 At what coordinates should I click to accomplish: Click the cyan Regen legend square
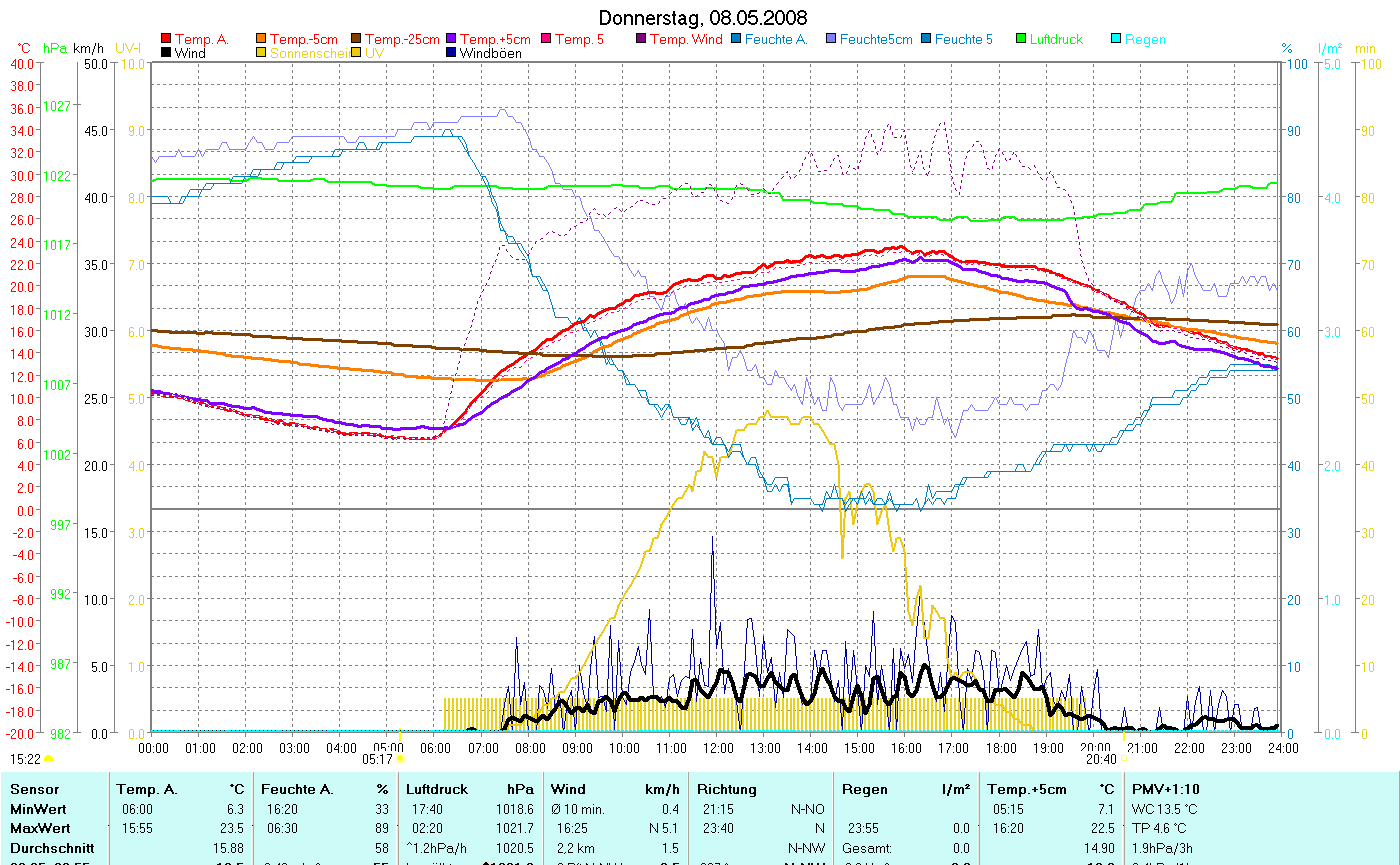pyautogui.click(x=1117, y=39)
